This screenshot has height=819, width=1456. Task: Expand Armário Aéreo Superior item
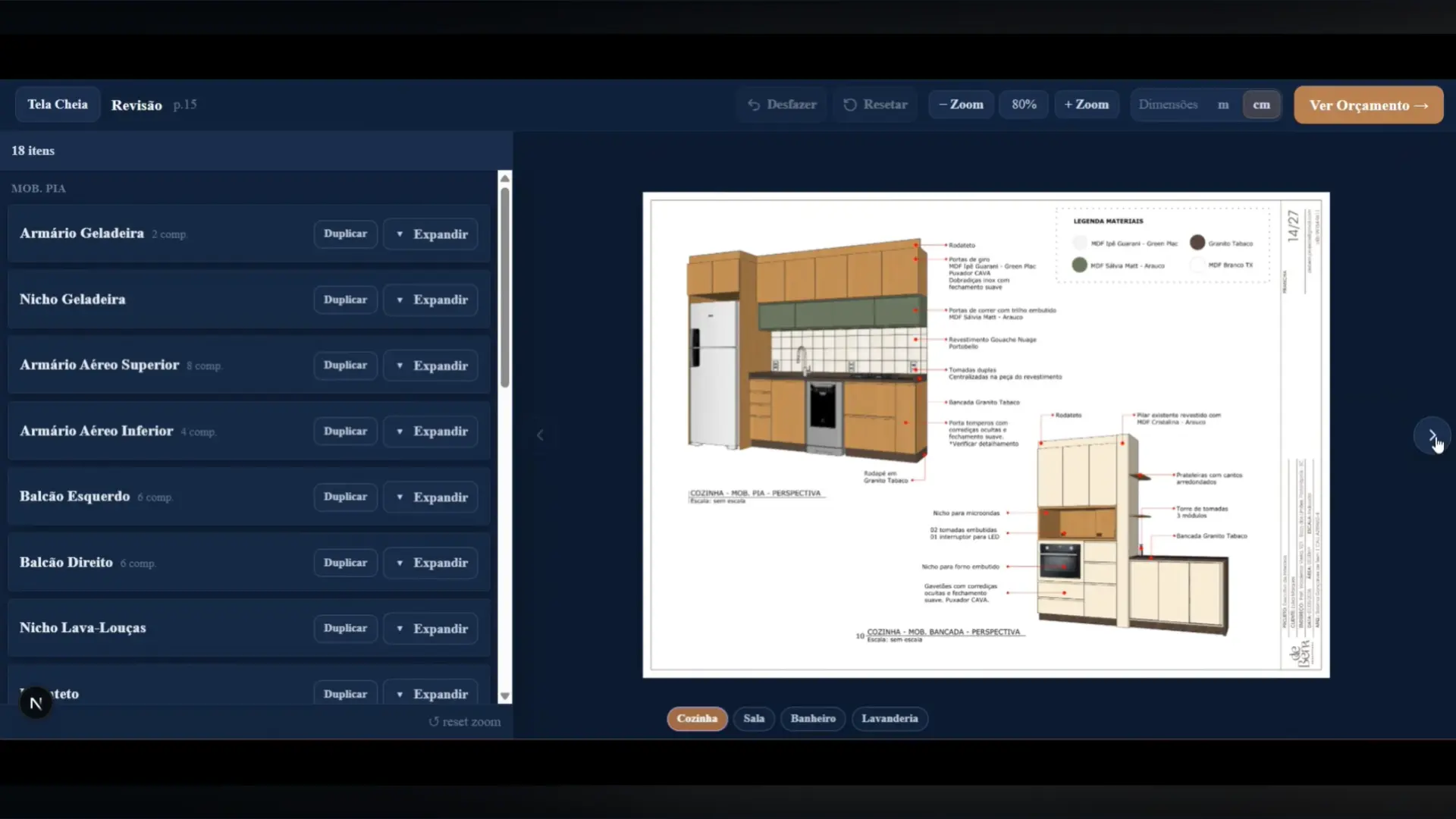click(x=431, y=365)
